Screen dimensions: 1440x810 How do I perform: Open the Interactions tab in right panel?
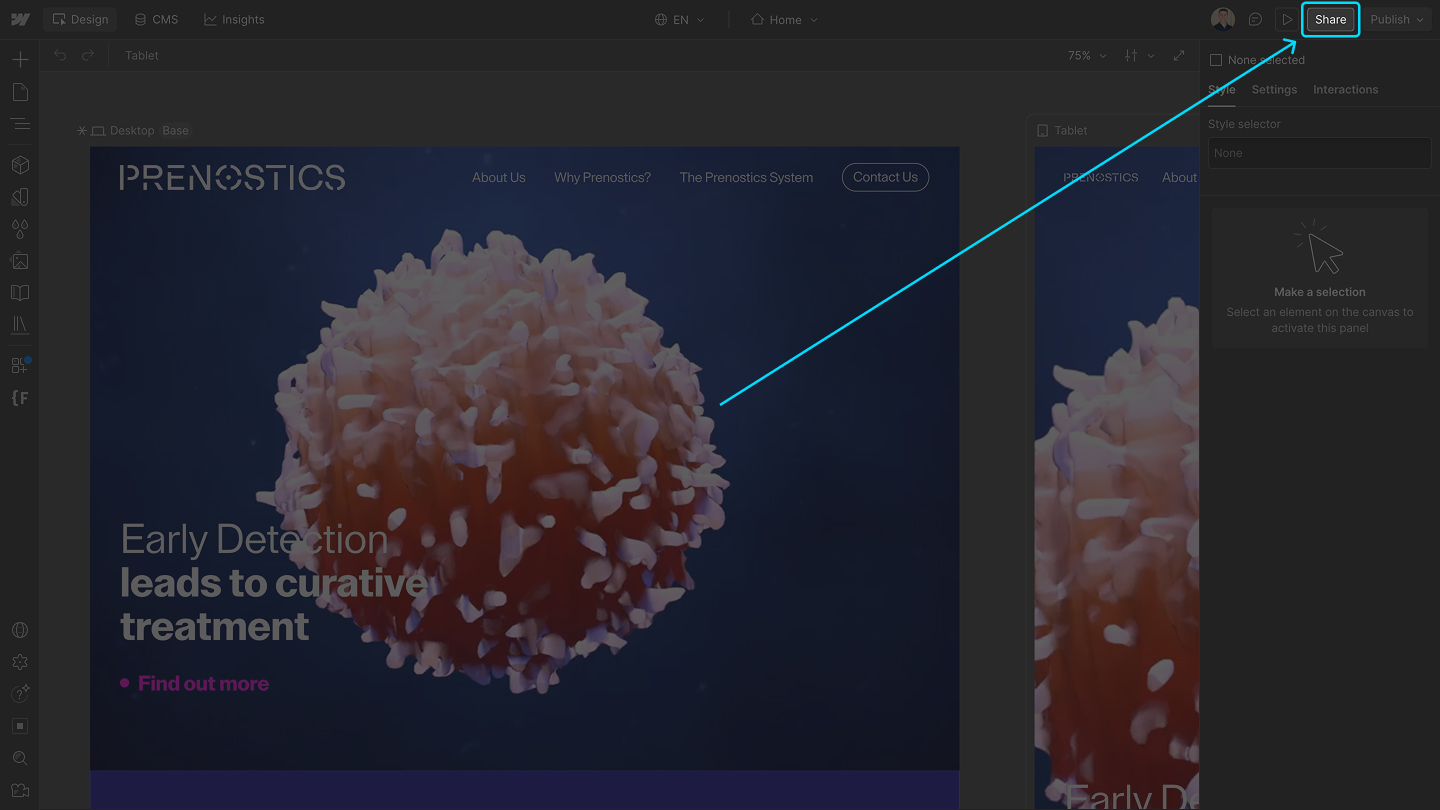1345,90
